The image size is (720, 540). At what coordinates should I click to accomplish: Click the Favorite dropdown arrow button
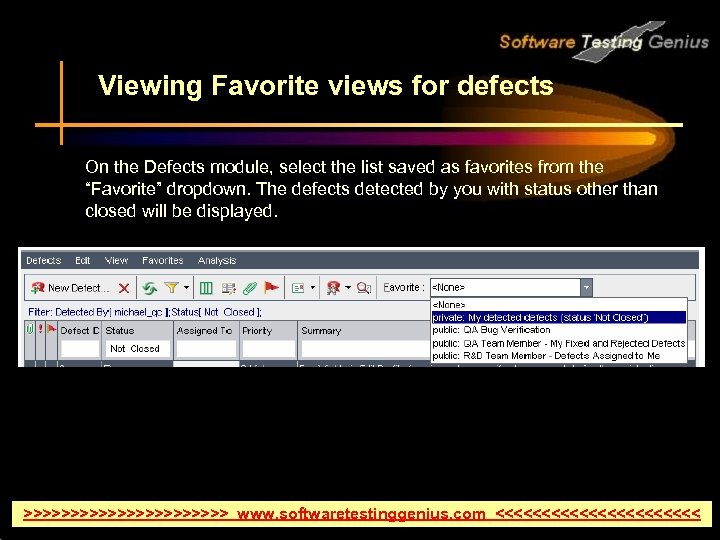586,287
